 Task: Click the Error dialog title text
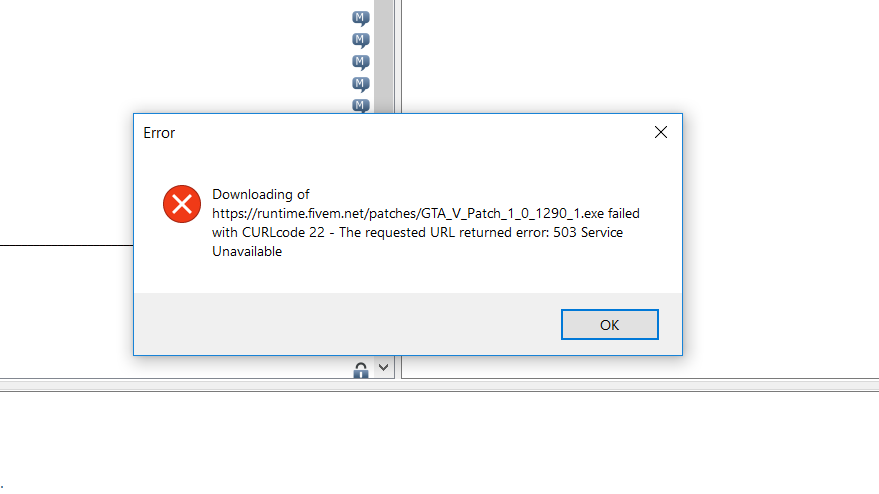pyautogui.click(x=159, y=133)
